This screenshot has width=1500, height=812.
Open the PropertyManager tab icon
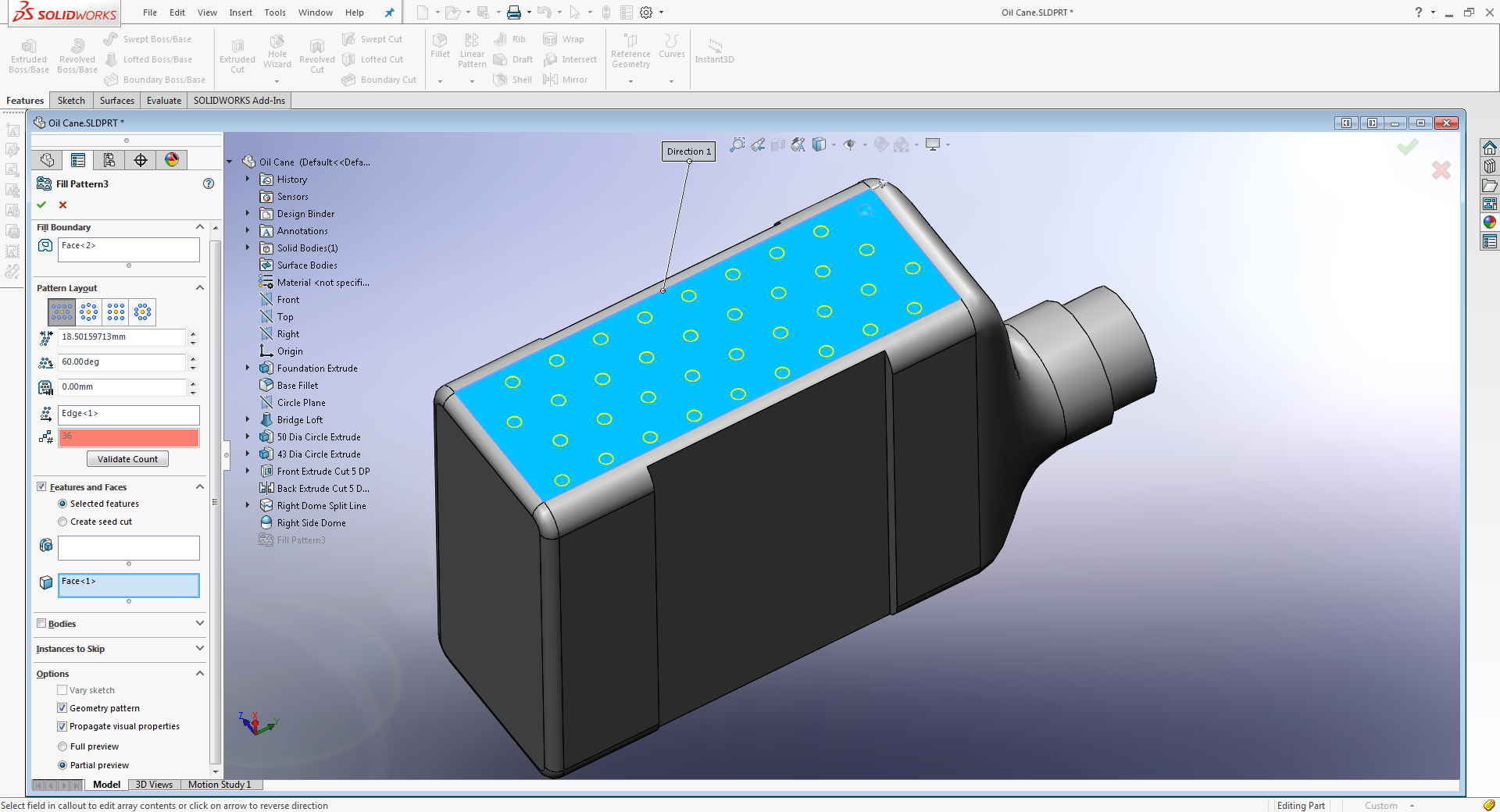click(78, 160)
